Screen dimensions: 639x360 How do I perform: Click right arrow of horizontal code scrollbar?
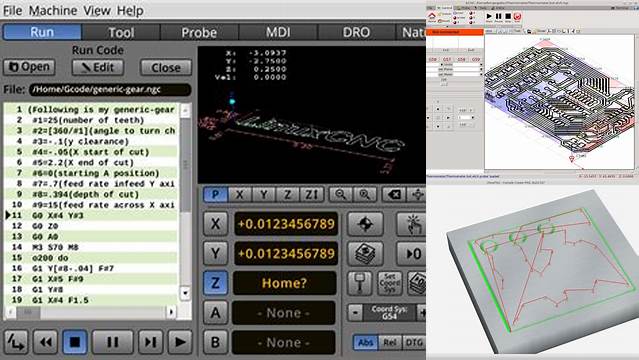point(171,312)
